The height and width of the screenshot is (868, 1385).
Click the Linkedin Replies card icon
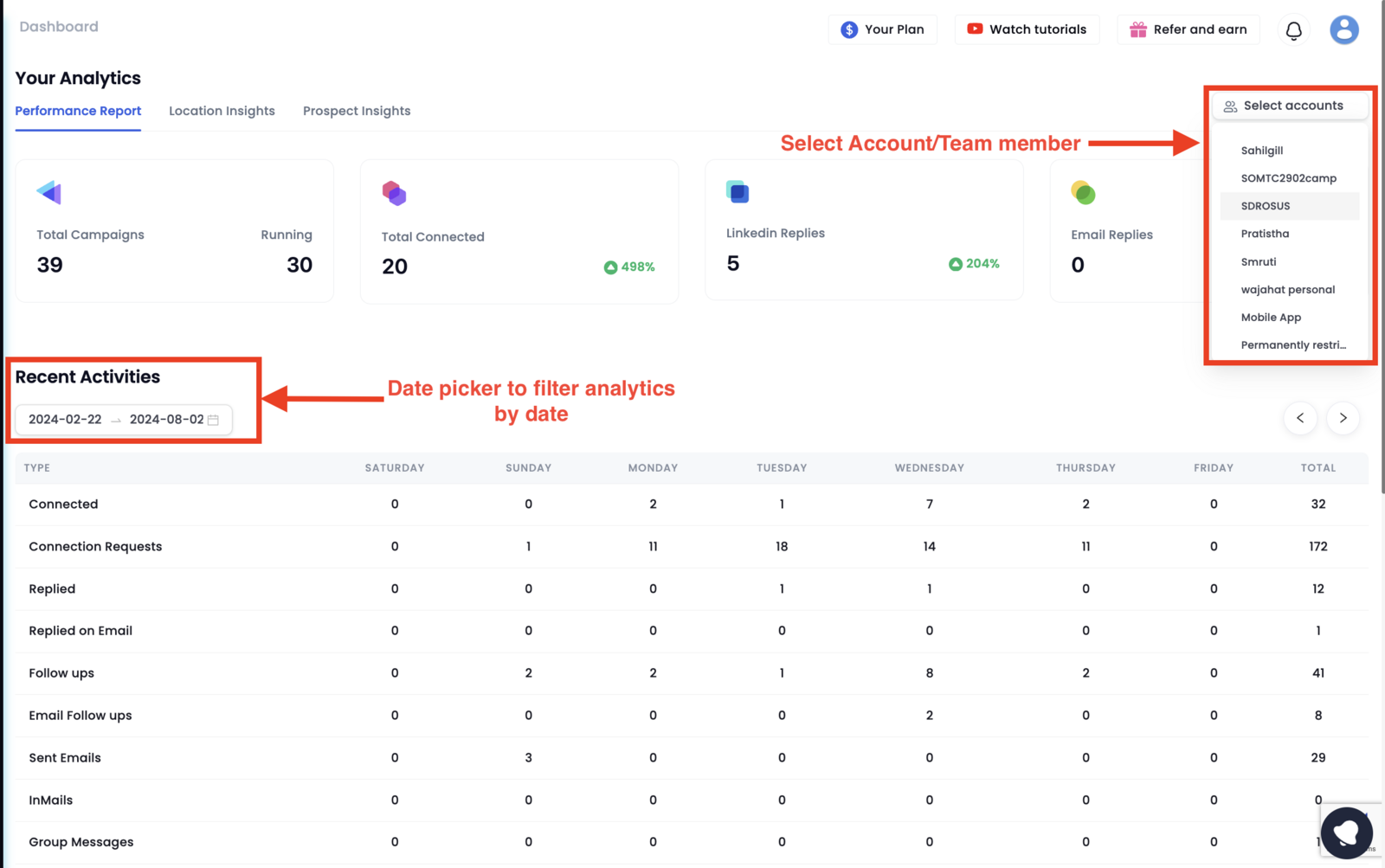(x=738, y=191)
